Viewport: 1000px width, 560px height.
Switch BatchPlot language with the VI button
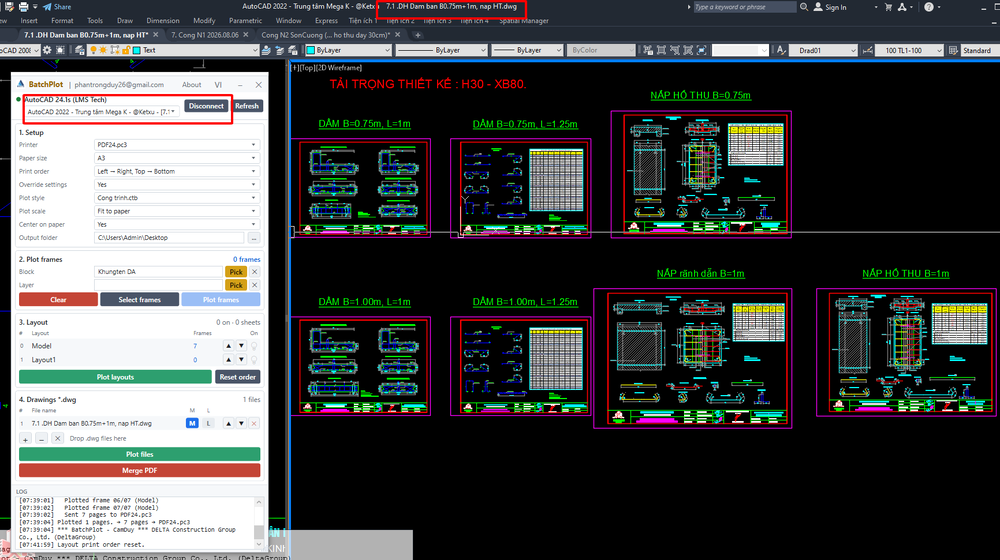218,85
